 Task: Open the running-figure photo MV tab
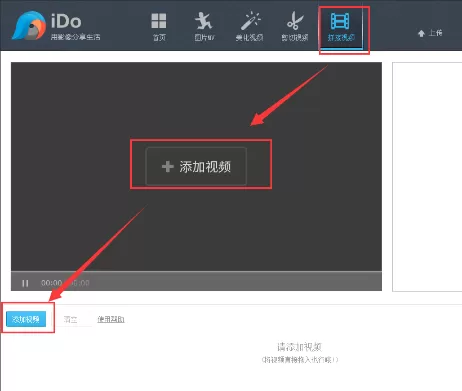204,27
